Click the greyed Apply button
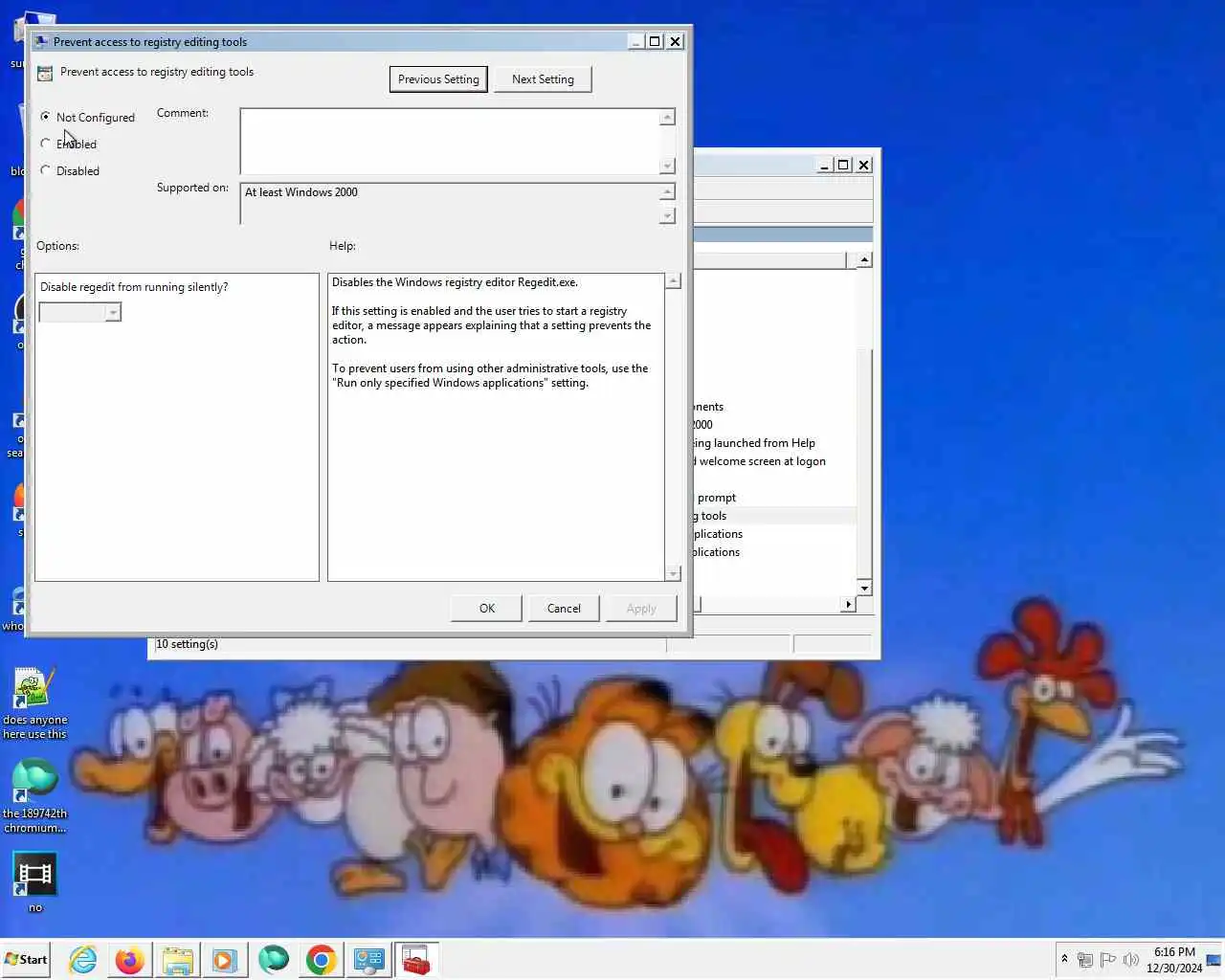1225x980 pixels. pos(641,609)
